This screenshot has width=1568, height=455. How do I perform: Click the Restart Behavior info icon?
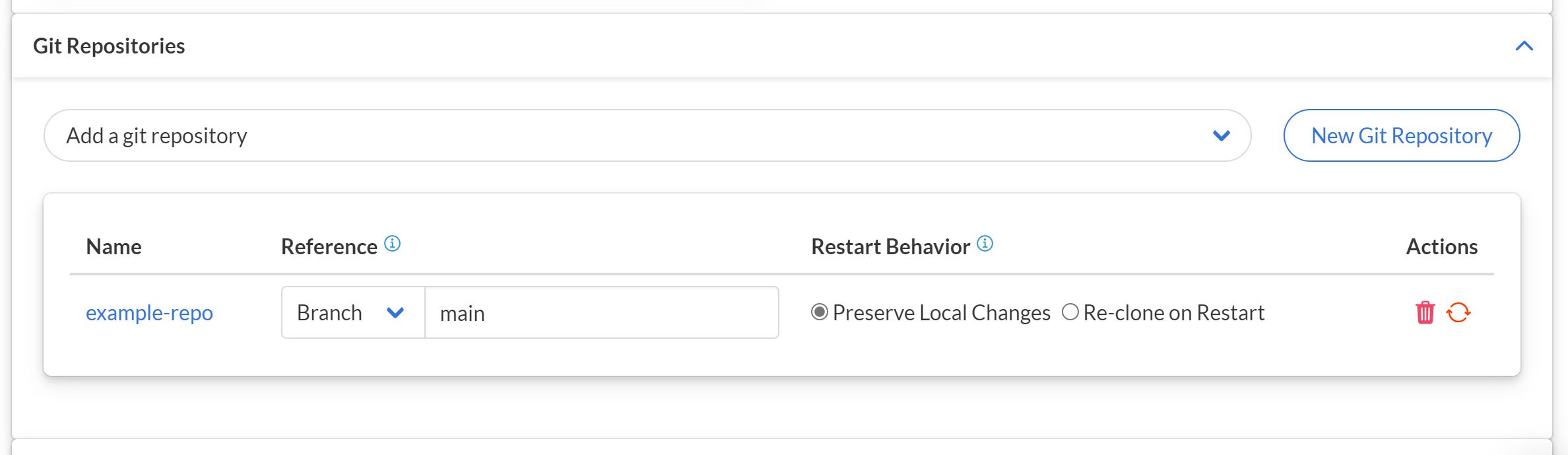pos(985,244)
